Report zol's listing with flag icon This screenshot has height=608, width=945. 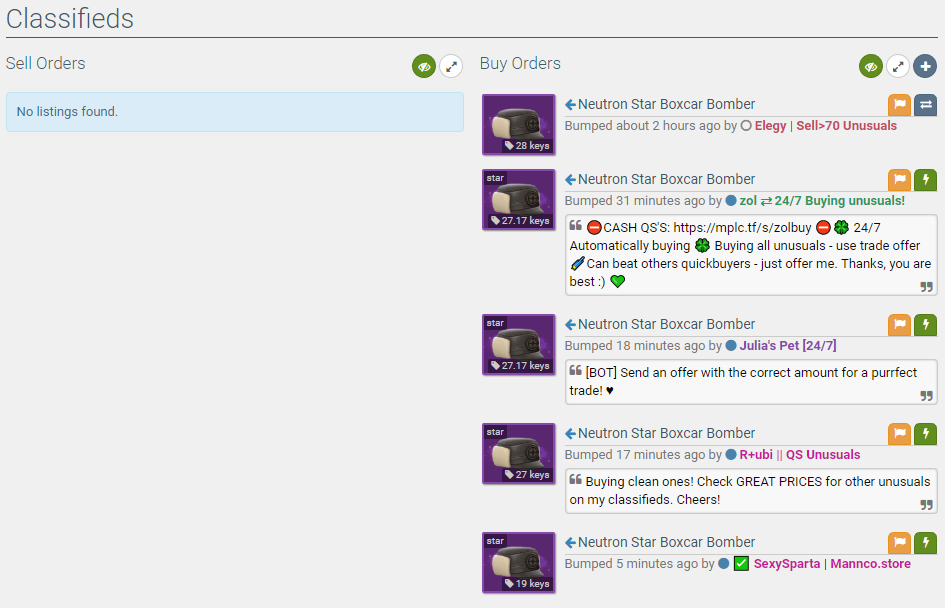(899, 180)
